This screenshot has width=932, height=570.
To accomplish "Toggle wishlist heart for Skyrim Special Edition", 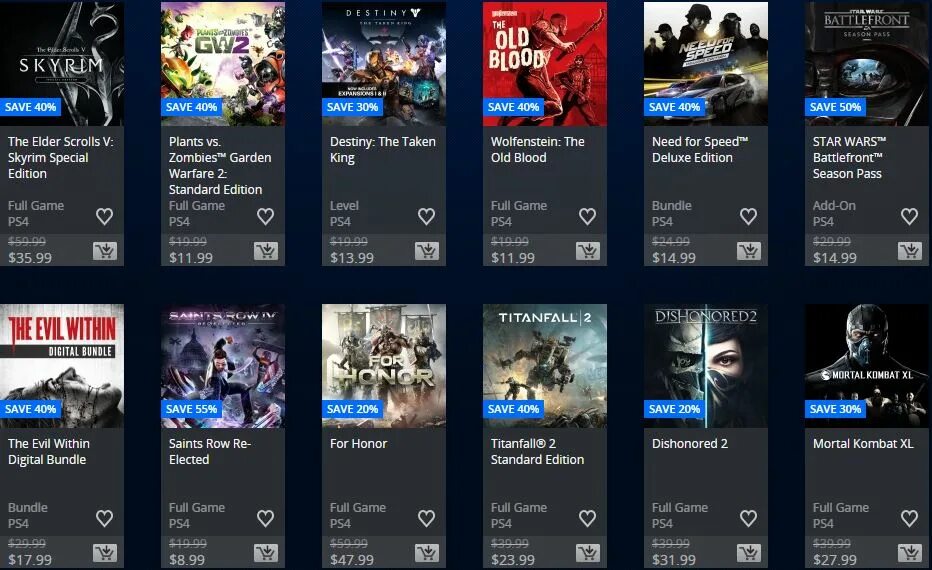I will (105, 216).
